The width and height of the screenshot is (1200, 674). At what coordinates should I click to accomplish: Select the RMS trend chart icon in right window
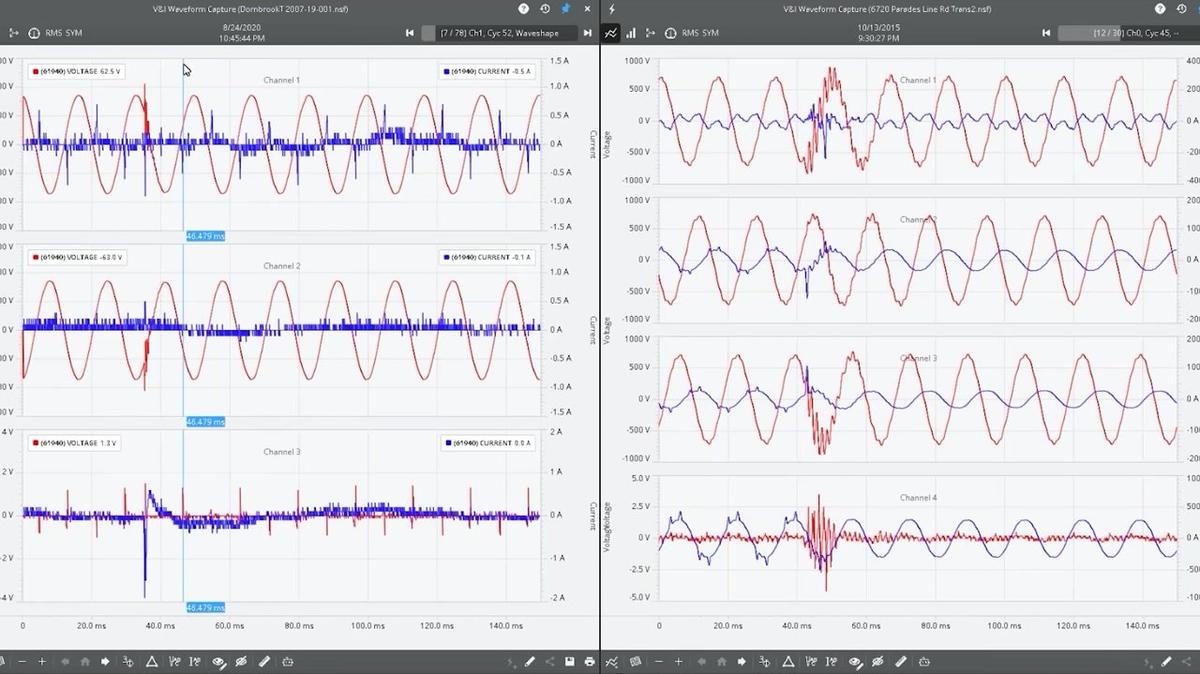[x=611, y=32]
